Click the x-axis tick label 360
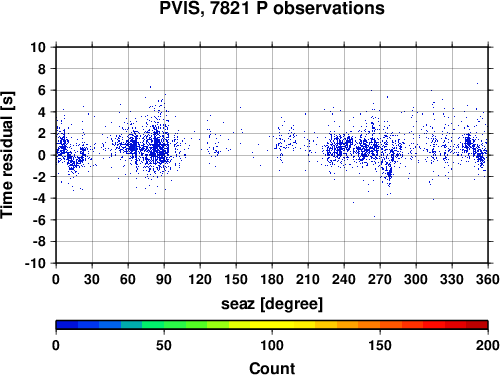This screenshot has width=500, height=375. pyautogui.click(x=487, y=279)
